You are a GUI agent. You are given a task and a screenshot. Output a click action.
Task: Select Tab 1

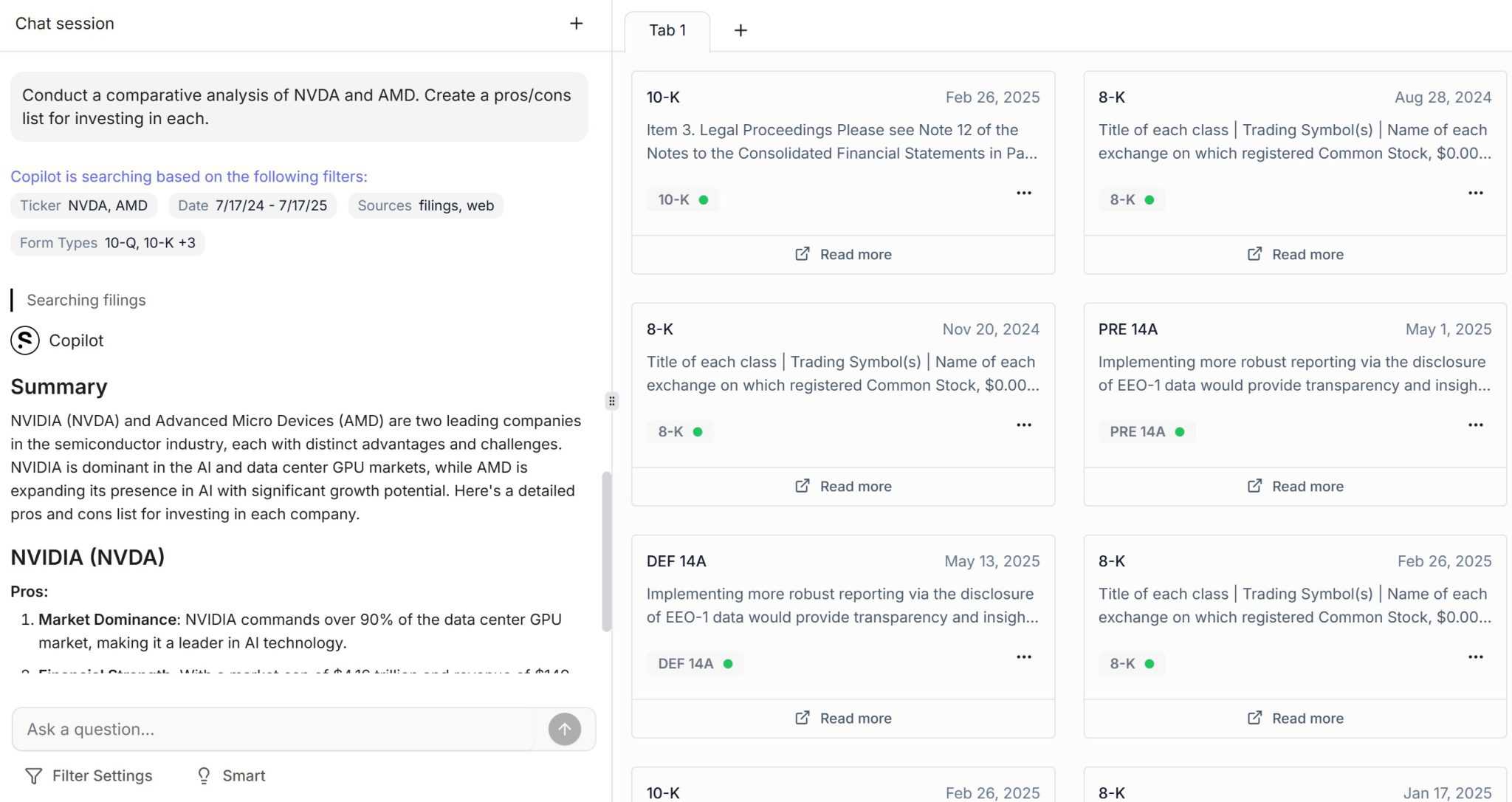tap(667, 30)
